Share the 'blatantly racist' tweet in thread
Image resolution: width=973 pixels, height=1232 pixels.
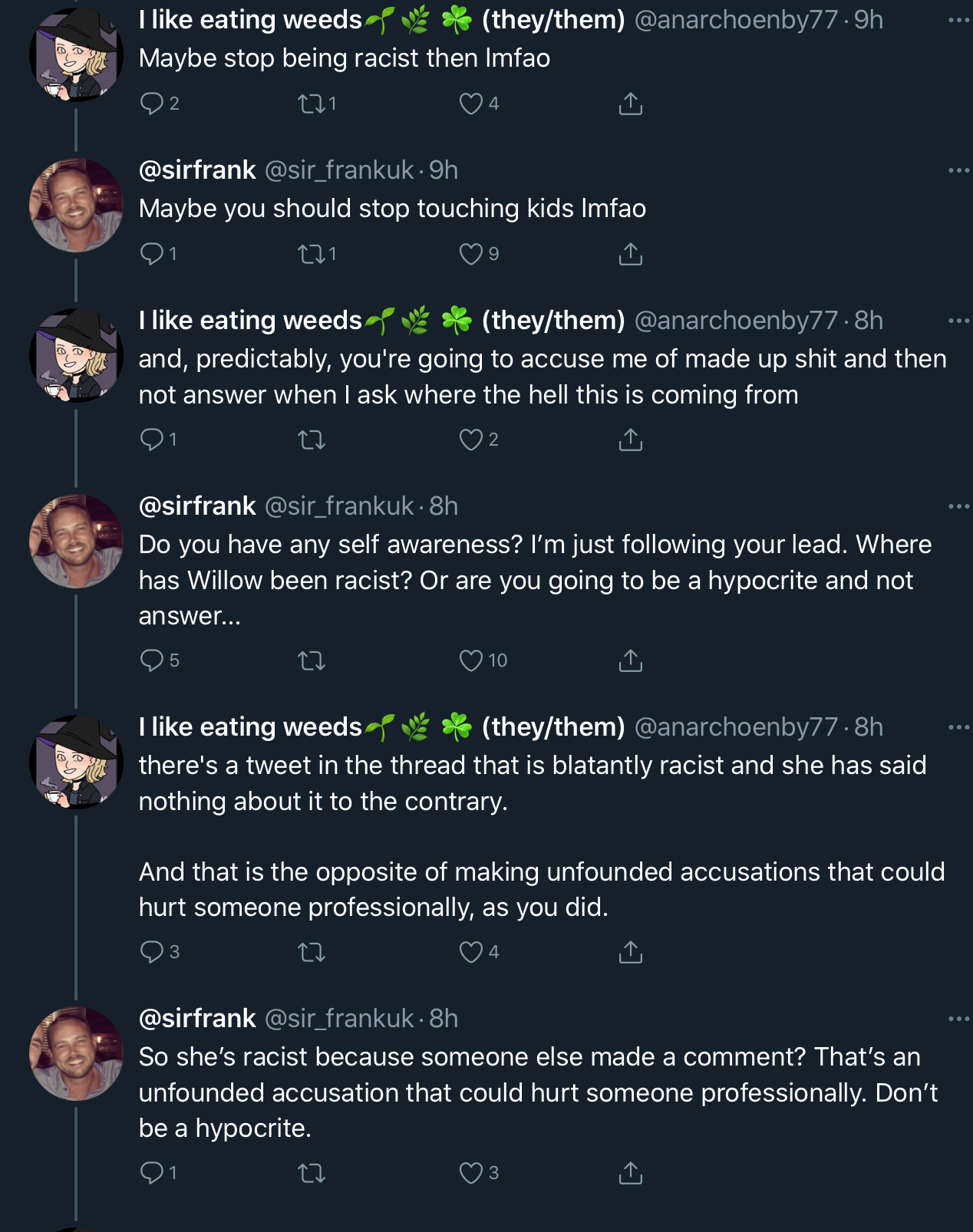631,952
